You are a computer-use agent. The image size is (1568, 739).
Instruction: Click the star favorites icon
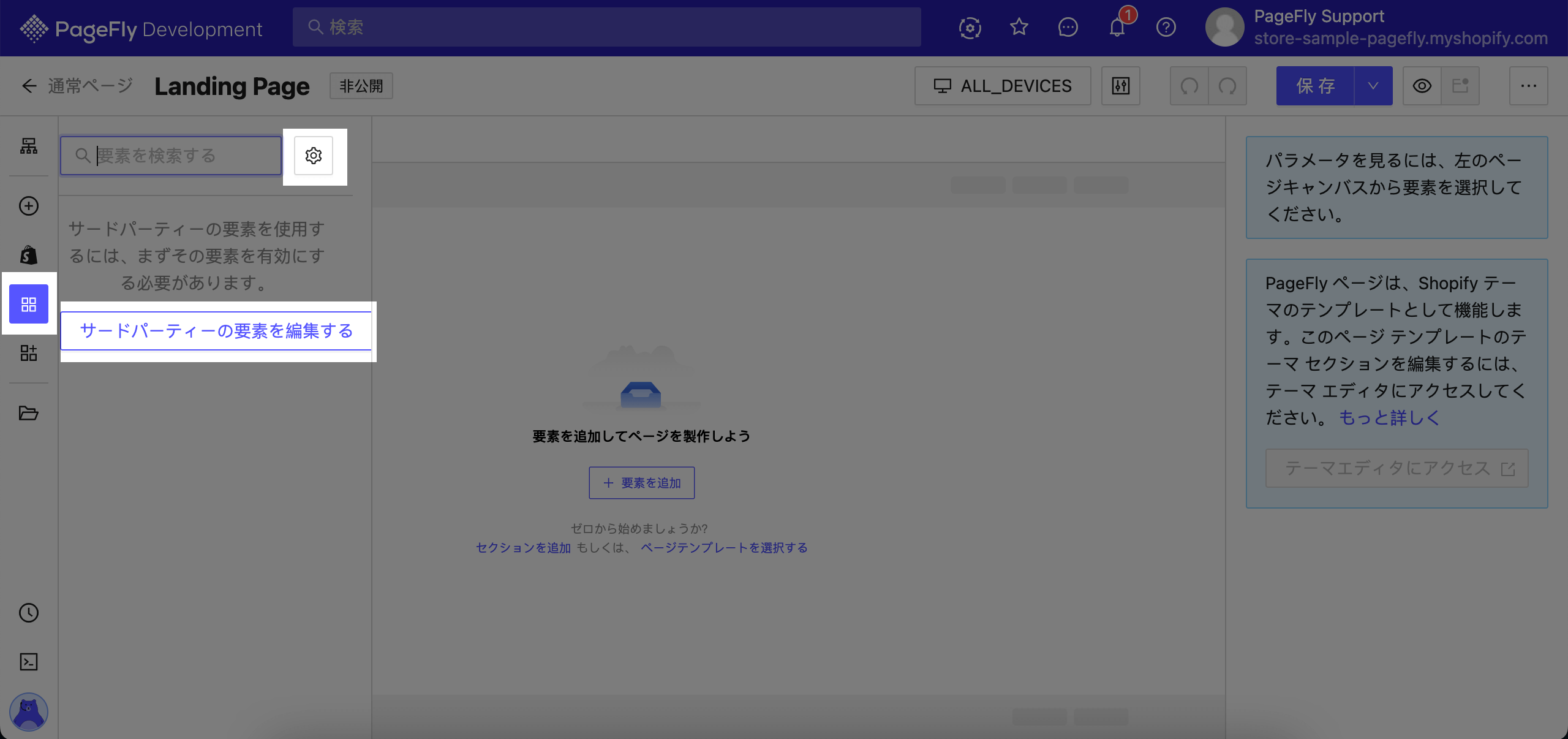click(1019, 28)
